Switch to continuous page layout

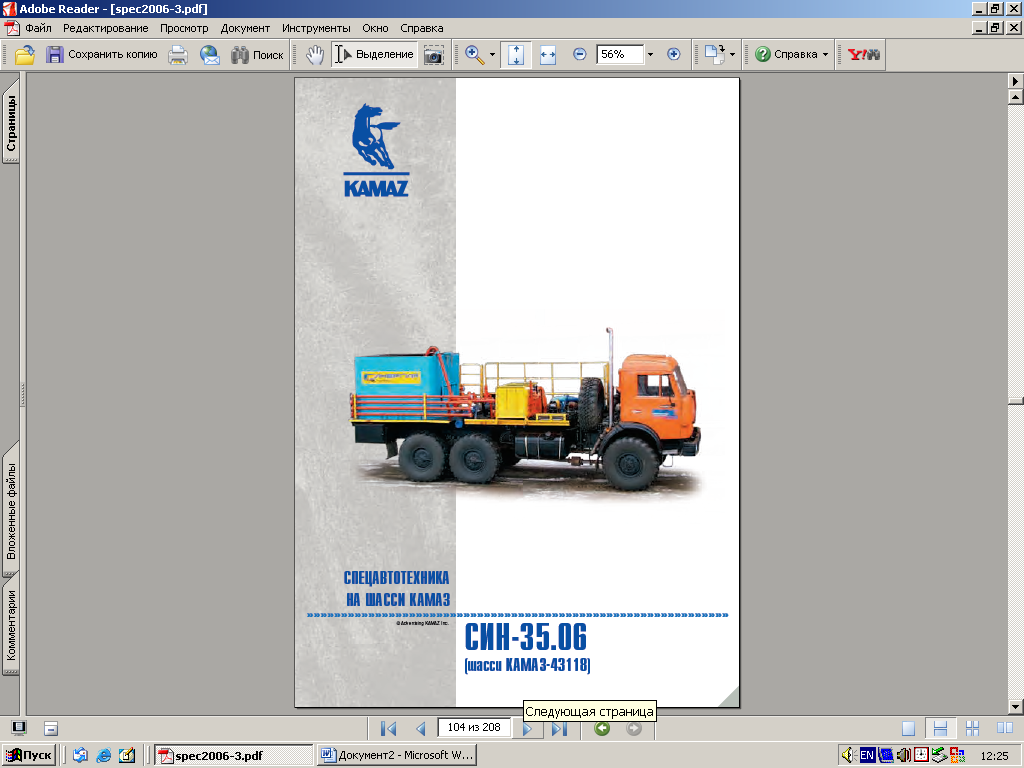point(940,728)
